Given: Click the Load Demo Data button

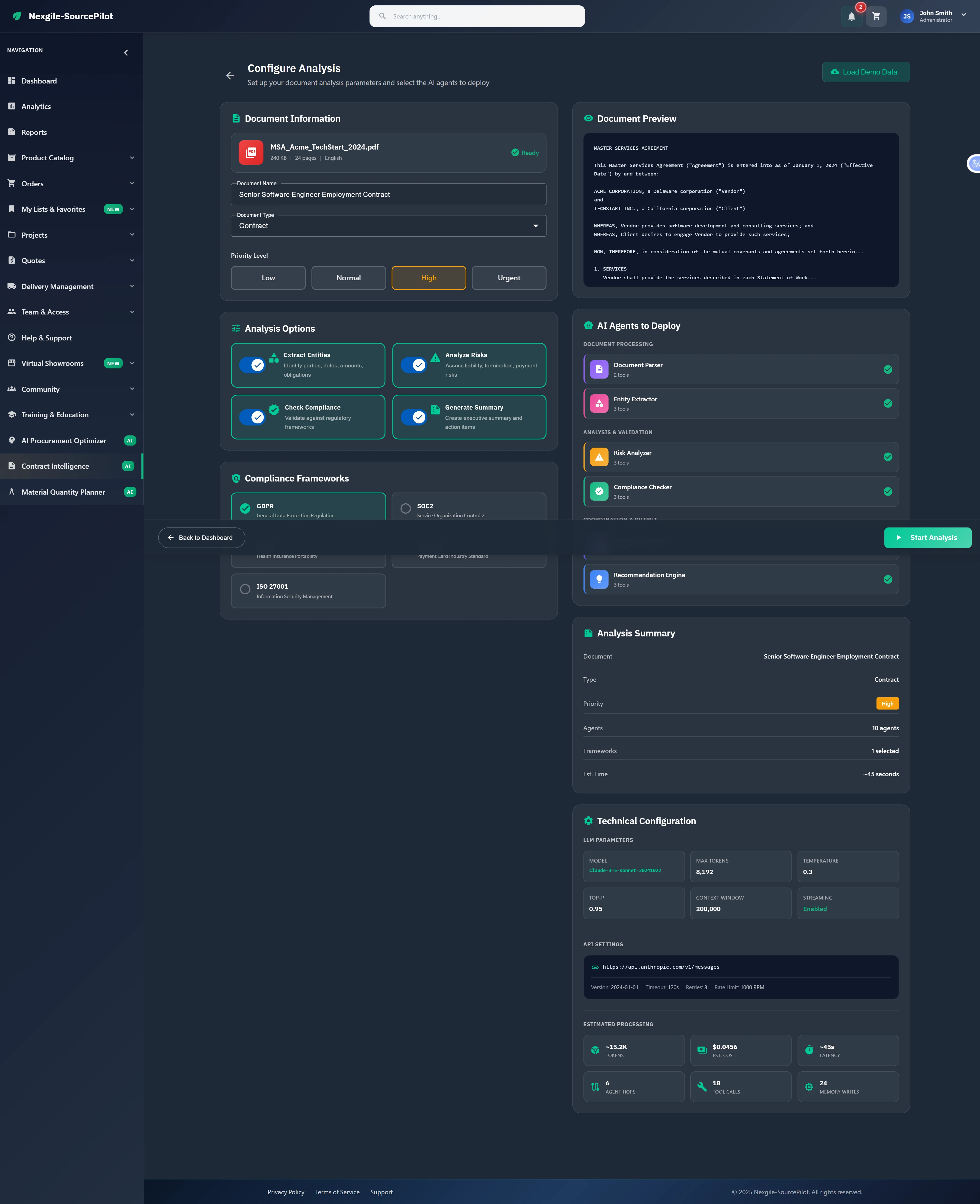Looking at the screenshot, I should [865, 72].
